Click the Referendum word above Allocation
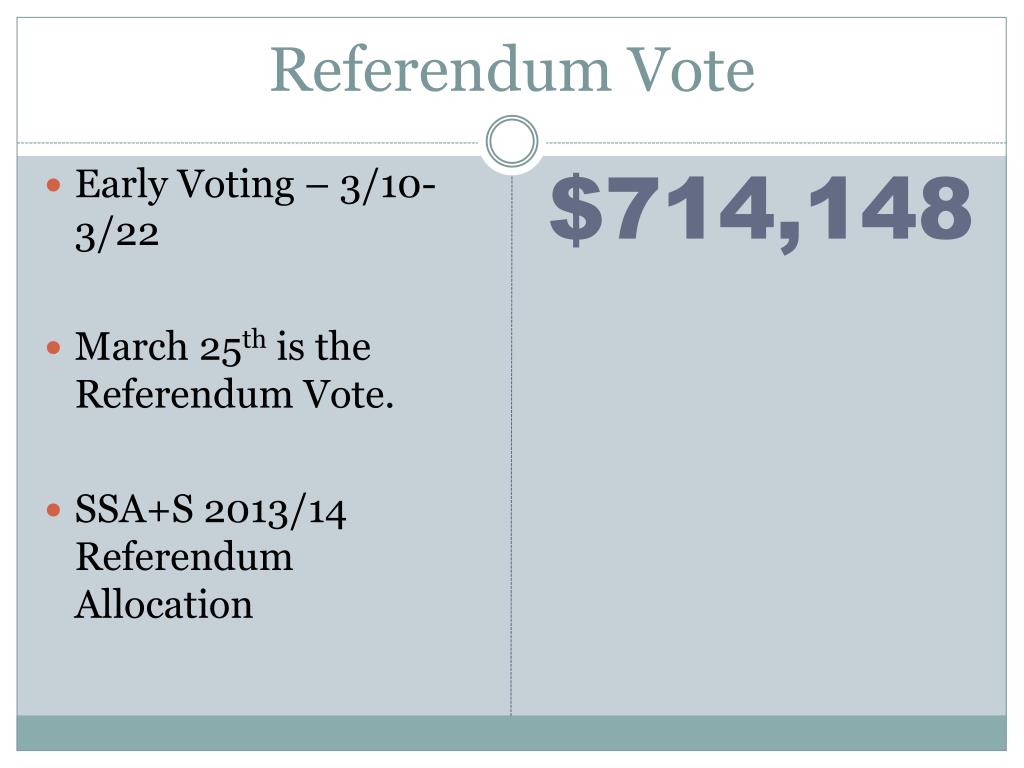 [184, 557]
